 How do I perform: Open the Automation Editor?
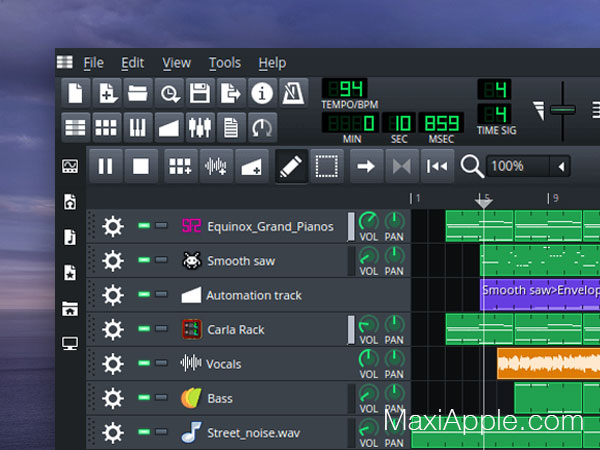[168, 127]
